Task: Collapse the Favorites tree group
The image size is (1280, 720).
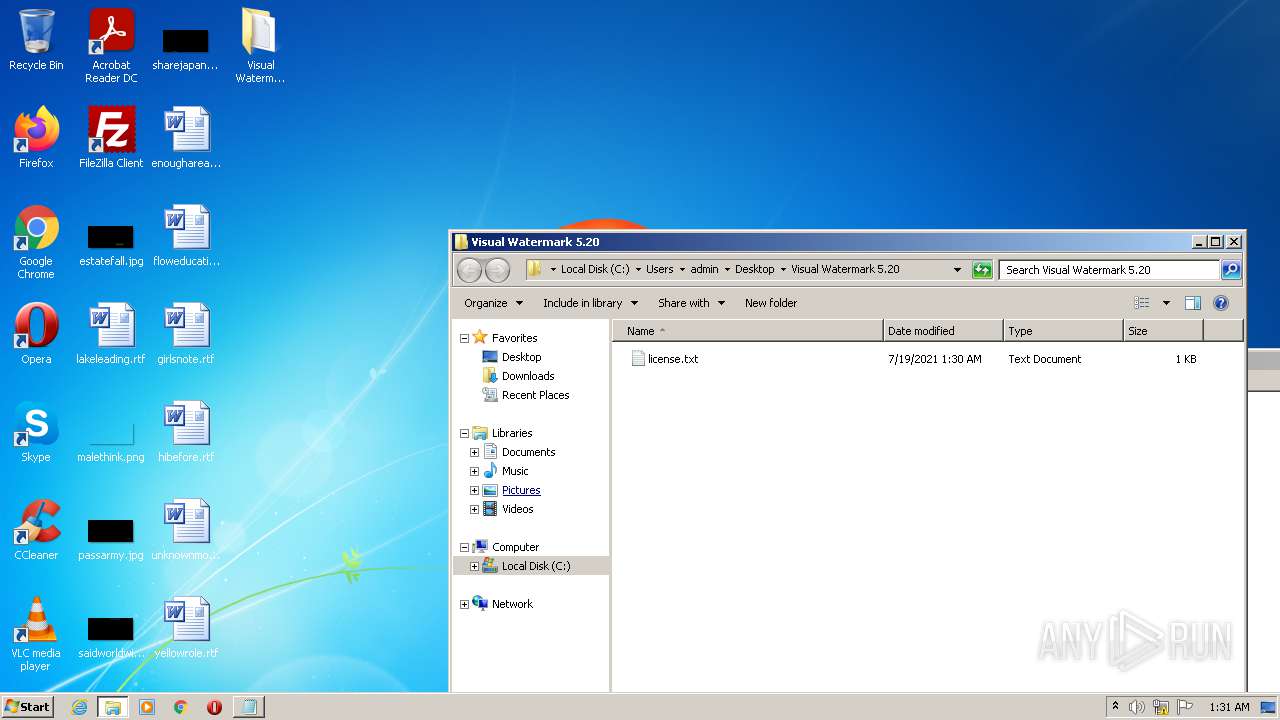Action: tap(464, 338)
